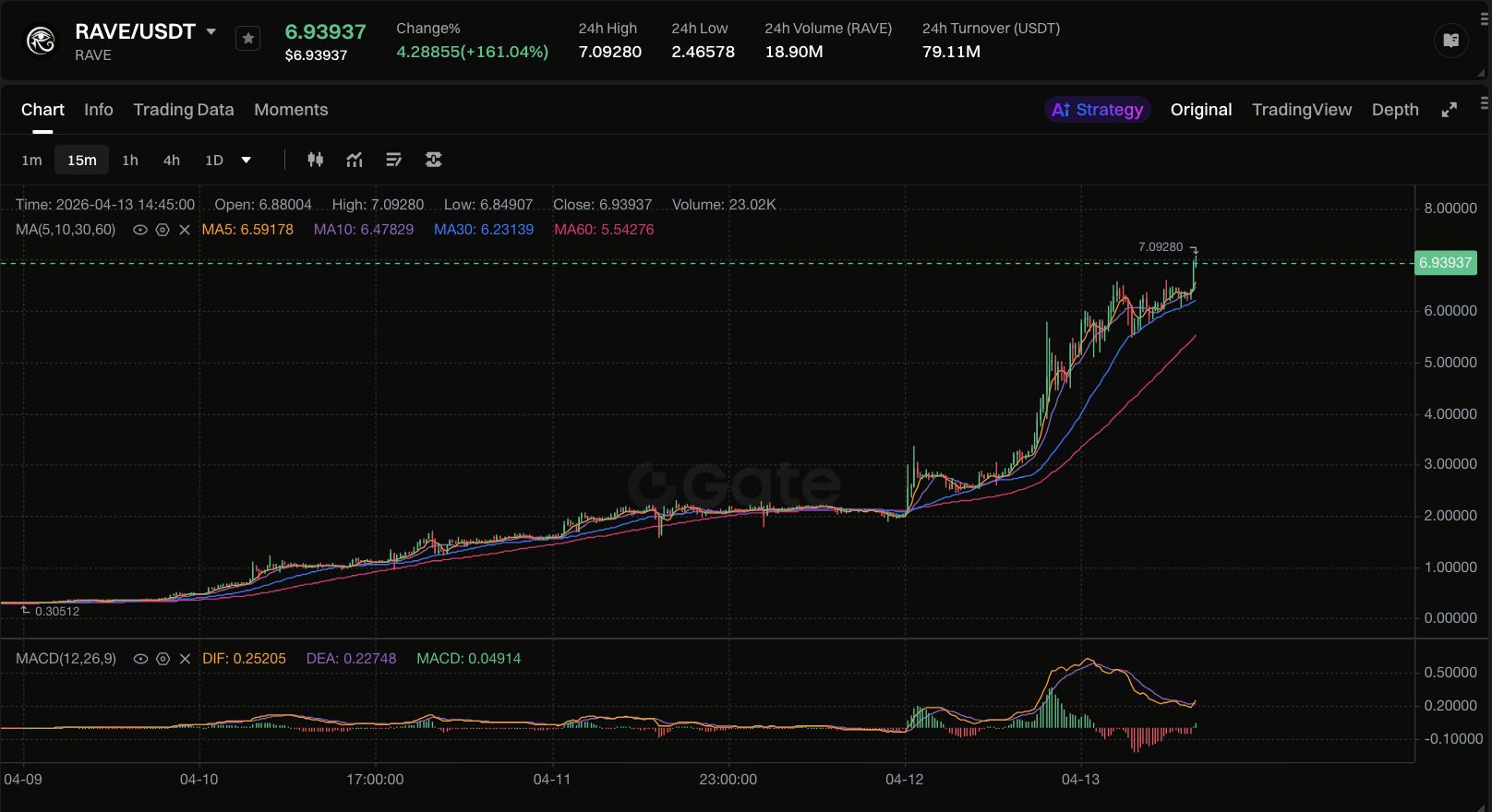Select the 1D timeframe
This screenshot has height=812, width=1492.
click(214, 161)
